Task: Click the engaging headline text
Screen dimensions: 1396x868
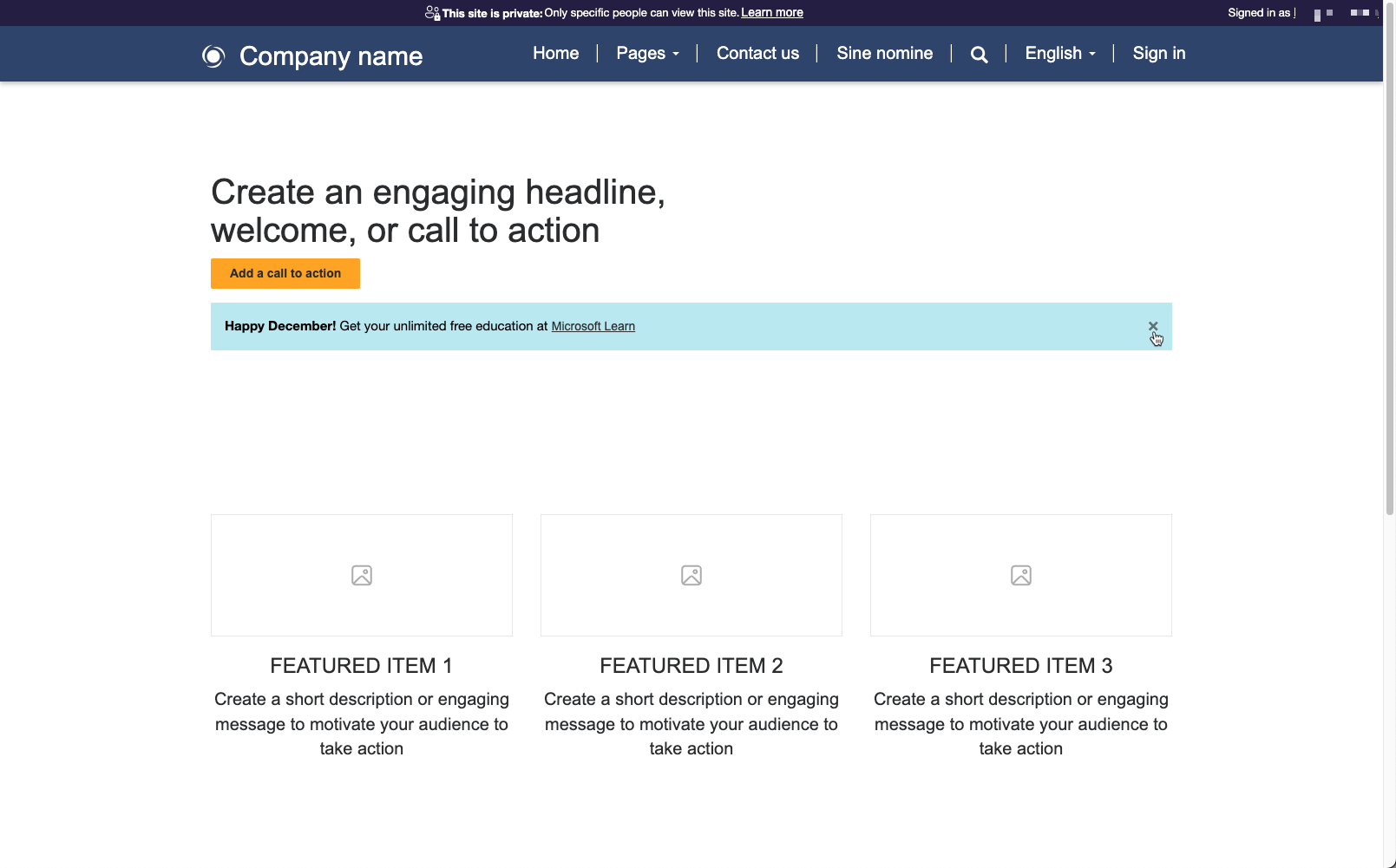Action: click(438, 211)
